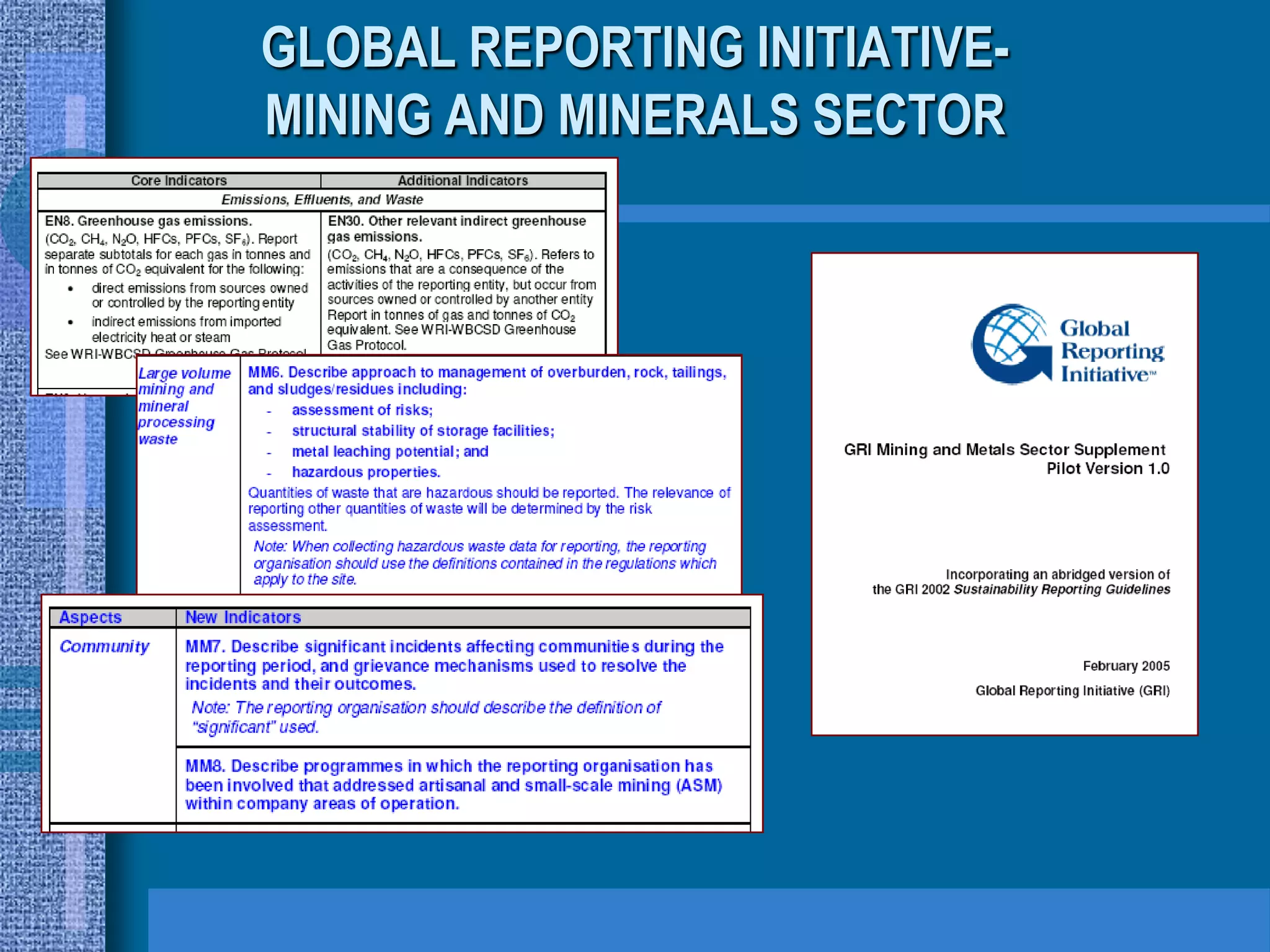The image size is (1270, 952).
Task: Select 'structural stability of storage facilities;' item
Action: click(x=423, y=431)
